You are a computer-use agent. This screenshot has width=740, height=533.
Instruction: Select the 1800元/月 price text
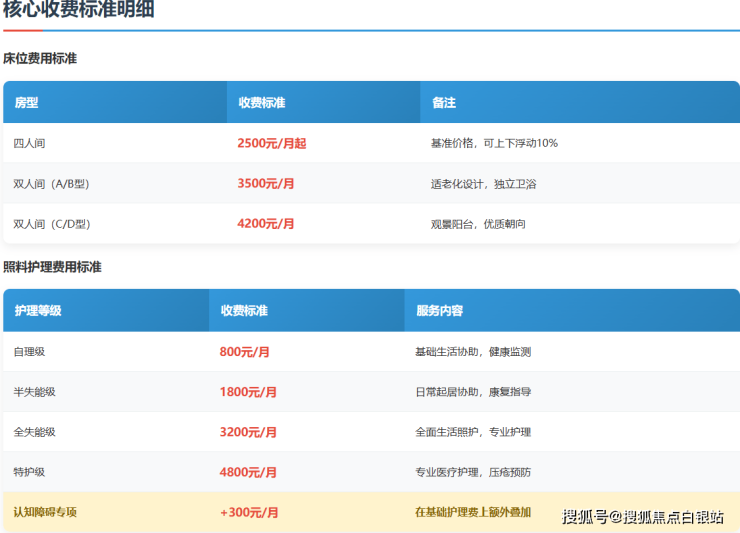[x=248, y=392]
